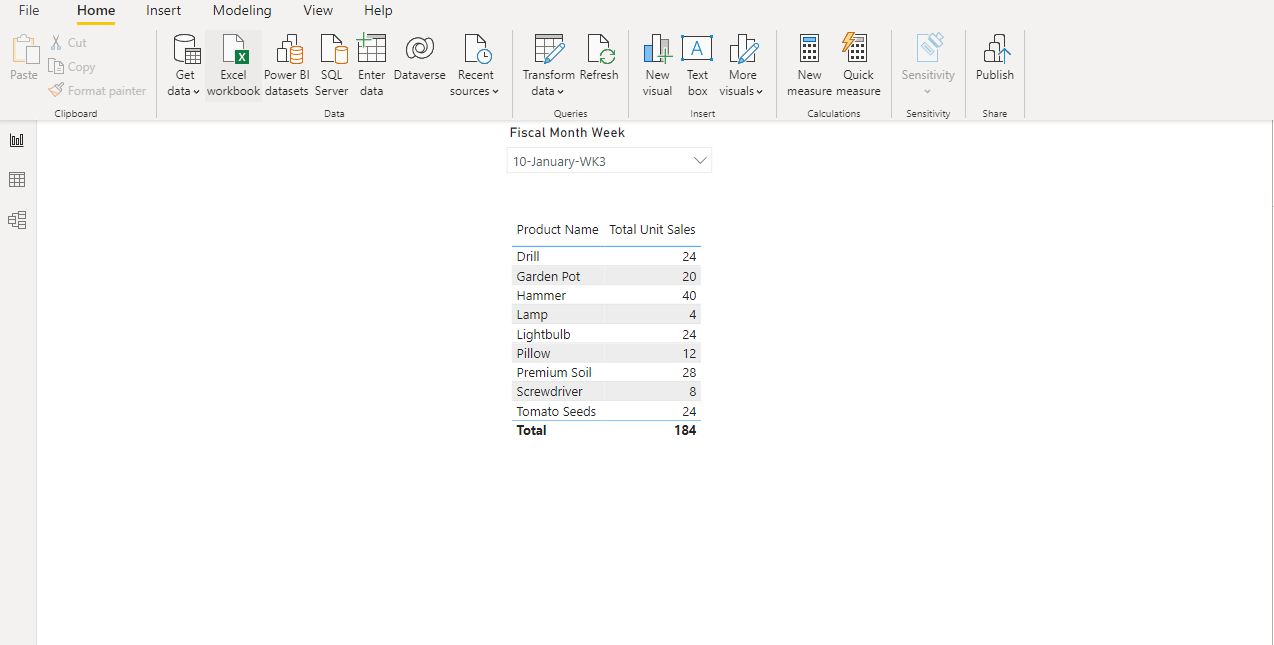Sort by Total Unit Sales column header
Viewport: 1274px width, 645px height.
(x=652, y=230)
